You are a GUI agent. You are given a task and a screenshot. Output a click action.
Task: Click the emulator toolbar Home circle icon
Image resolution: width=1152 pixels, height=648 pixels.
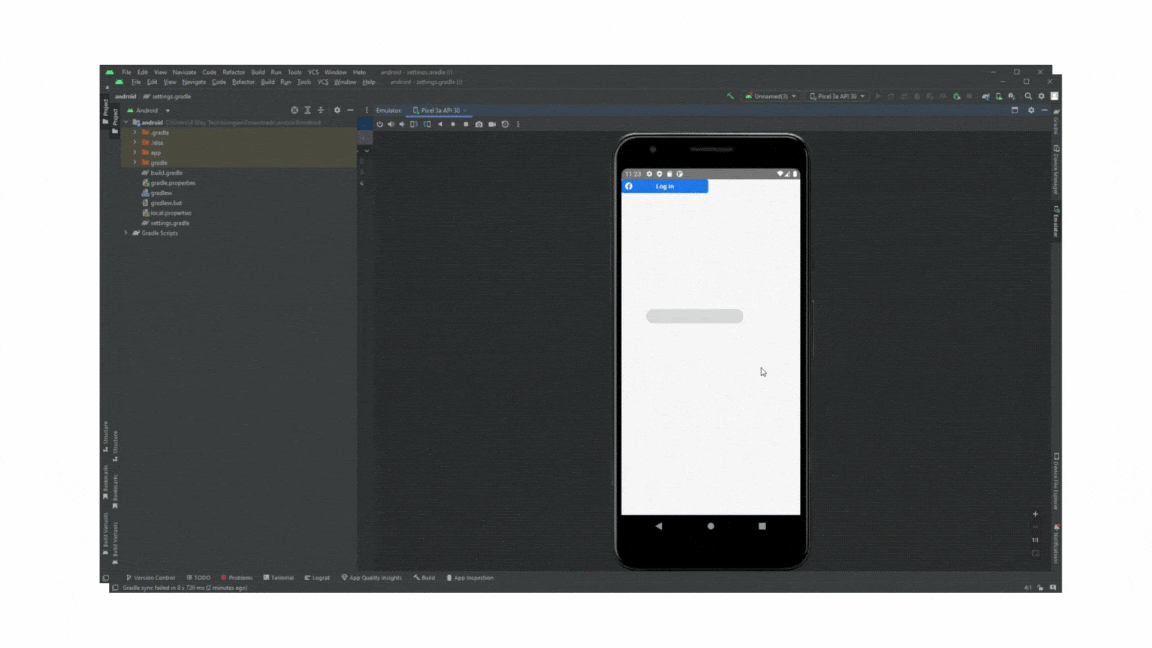click(453, 124)
